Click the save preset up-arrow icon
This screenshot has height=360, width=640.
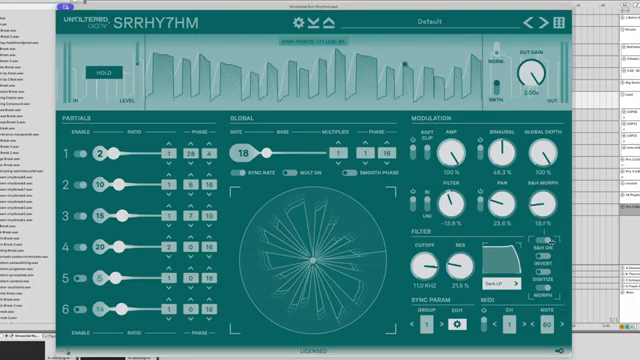pos(329,22)
